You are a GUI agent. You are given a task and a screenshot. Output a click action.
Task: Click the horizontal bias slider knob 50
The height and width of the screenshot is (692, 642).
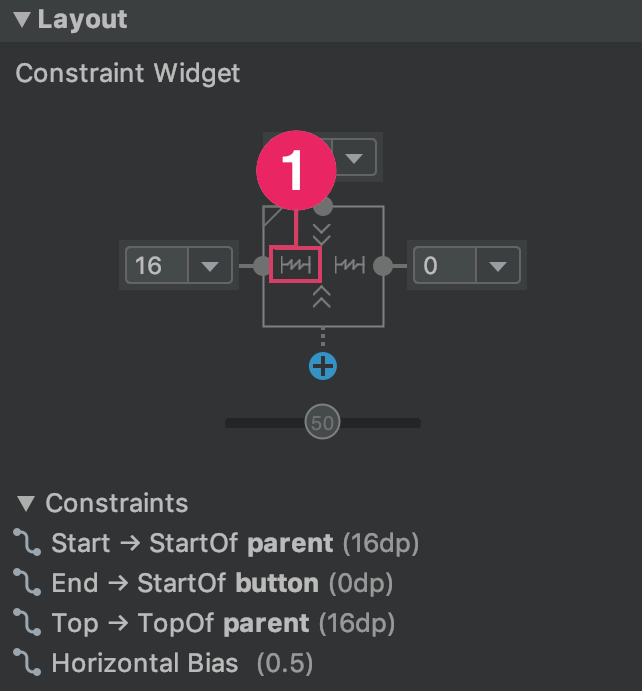click(x=323, y=422)
